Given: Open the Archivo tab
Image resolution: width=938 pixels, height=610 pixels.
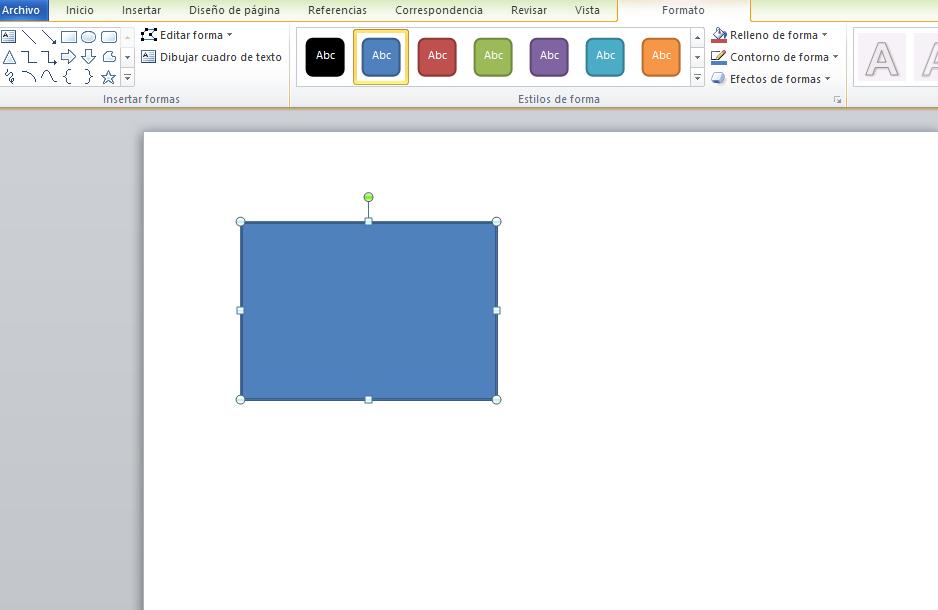Looking at the screenshot, I should [21, 10].
